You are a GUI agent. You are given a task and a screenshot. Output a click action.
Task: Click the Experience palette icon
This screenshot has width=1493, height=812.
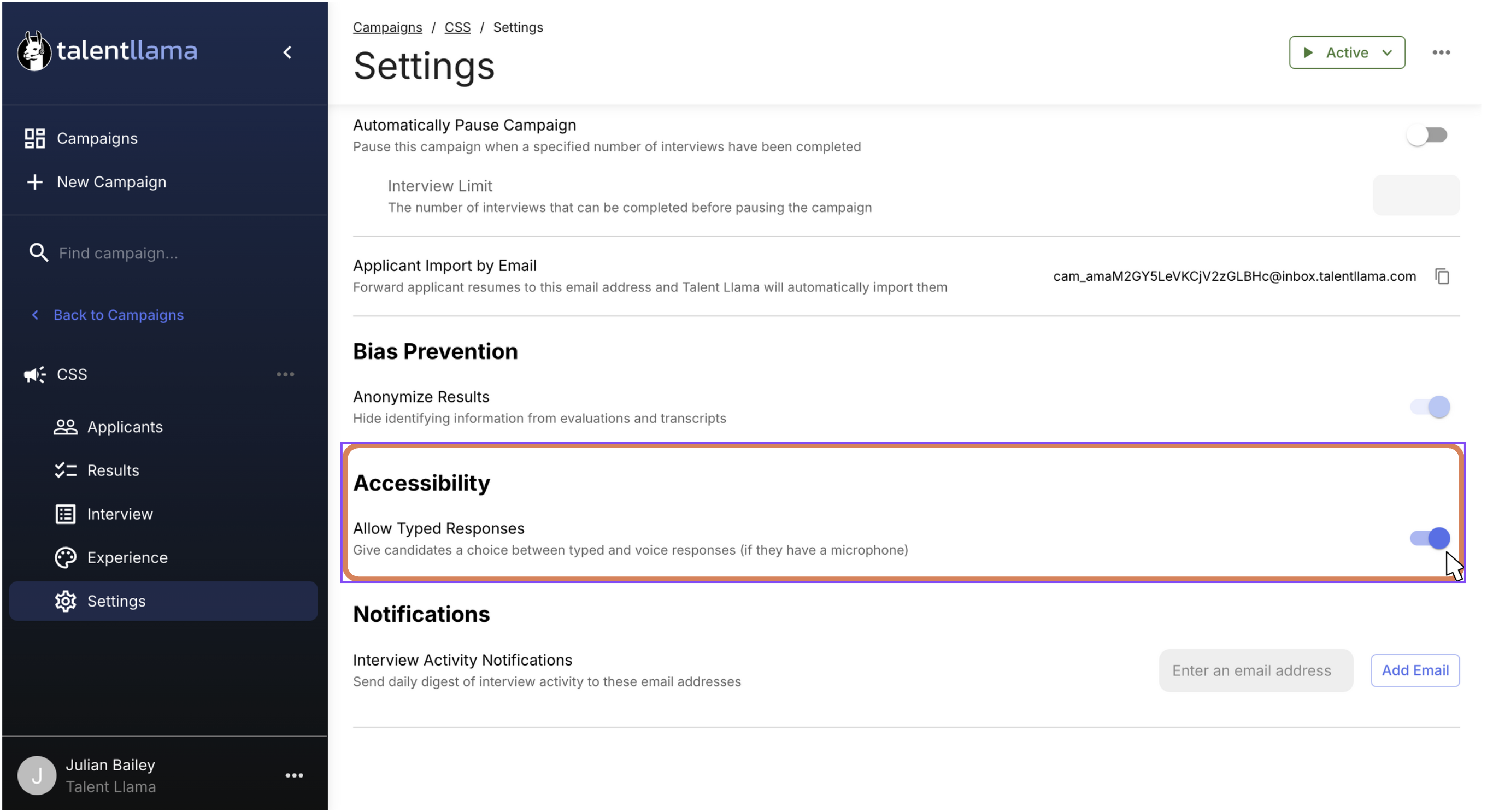66,557
